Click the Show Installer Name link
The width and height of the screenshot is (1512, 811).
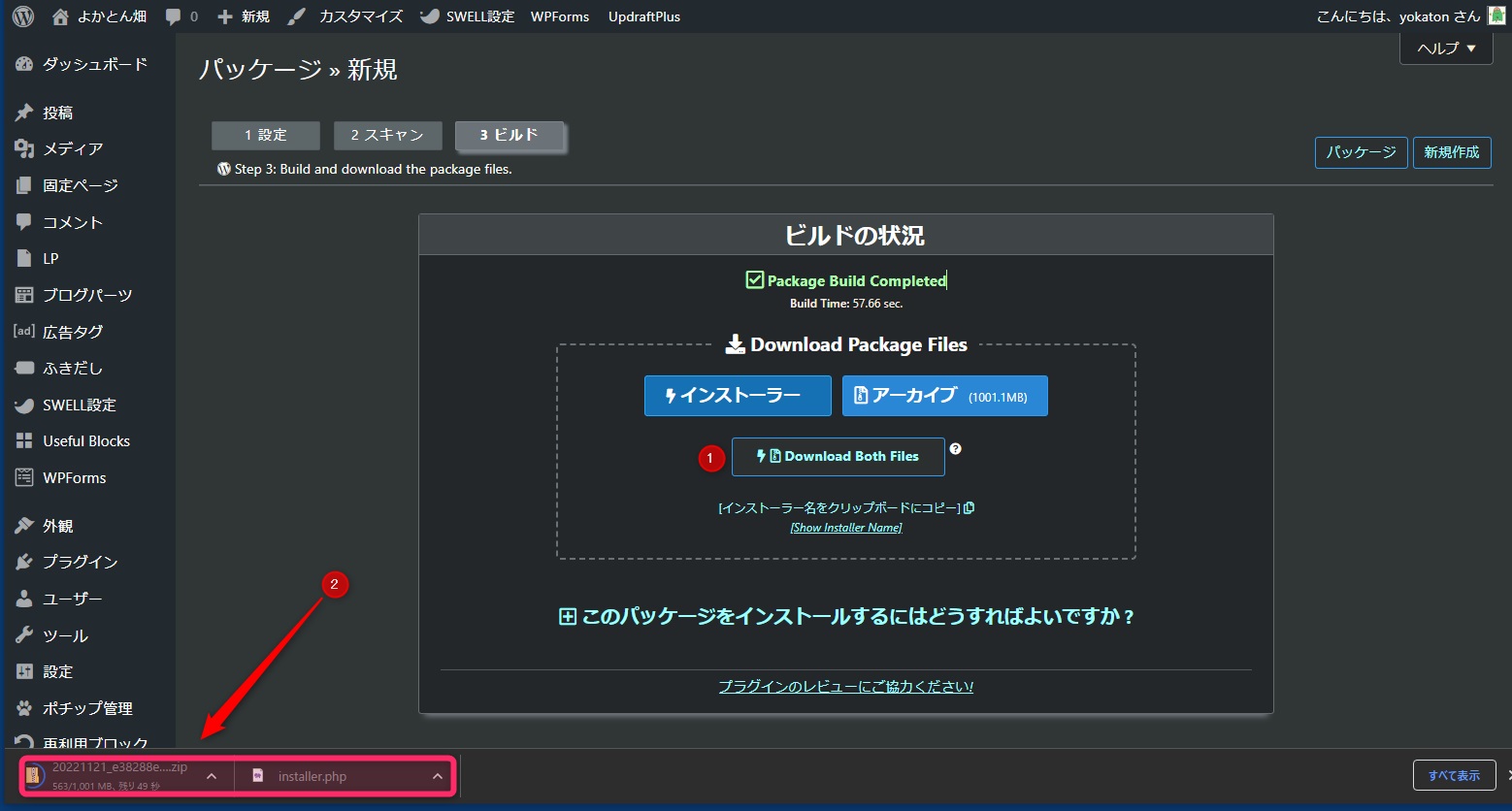tap(846, 528)
